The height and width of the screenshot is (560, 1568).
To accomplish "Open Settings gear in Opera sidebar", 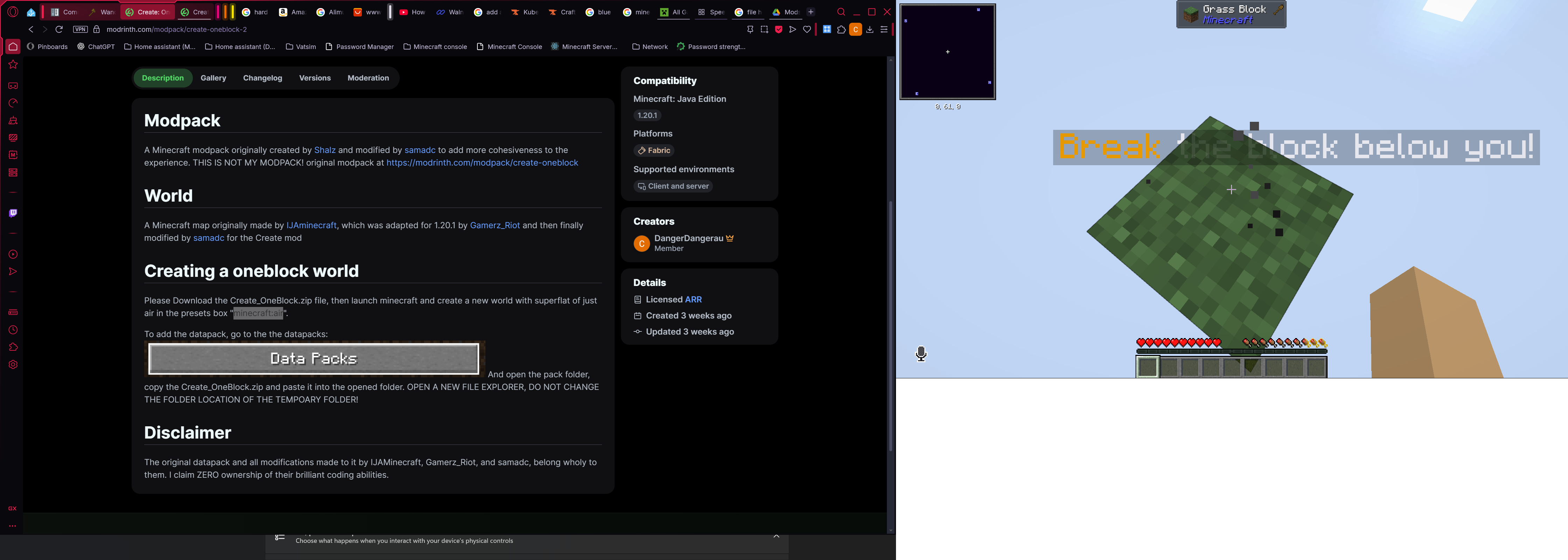I will [13, 365].
